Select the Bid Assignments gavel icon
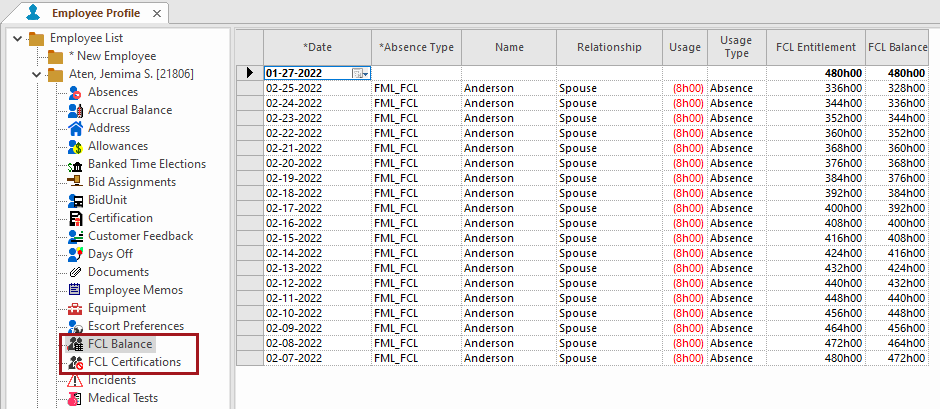This screenshot has height=409, width=940. (x=75, y=182)
